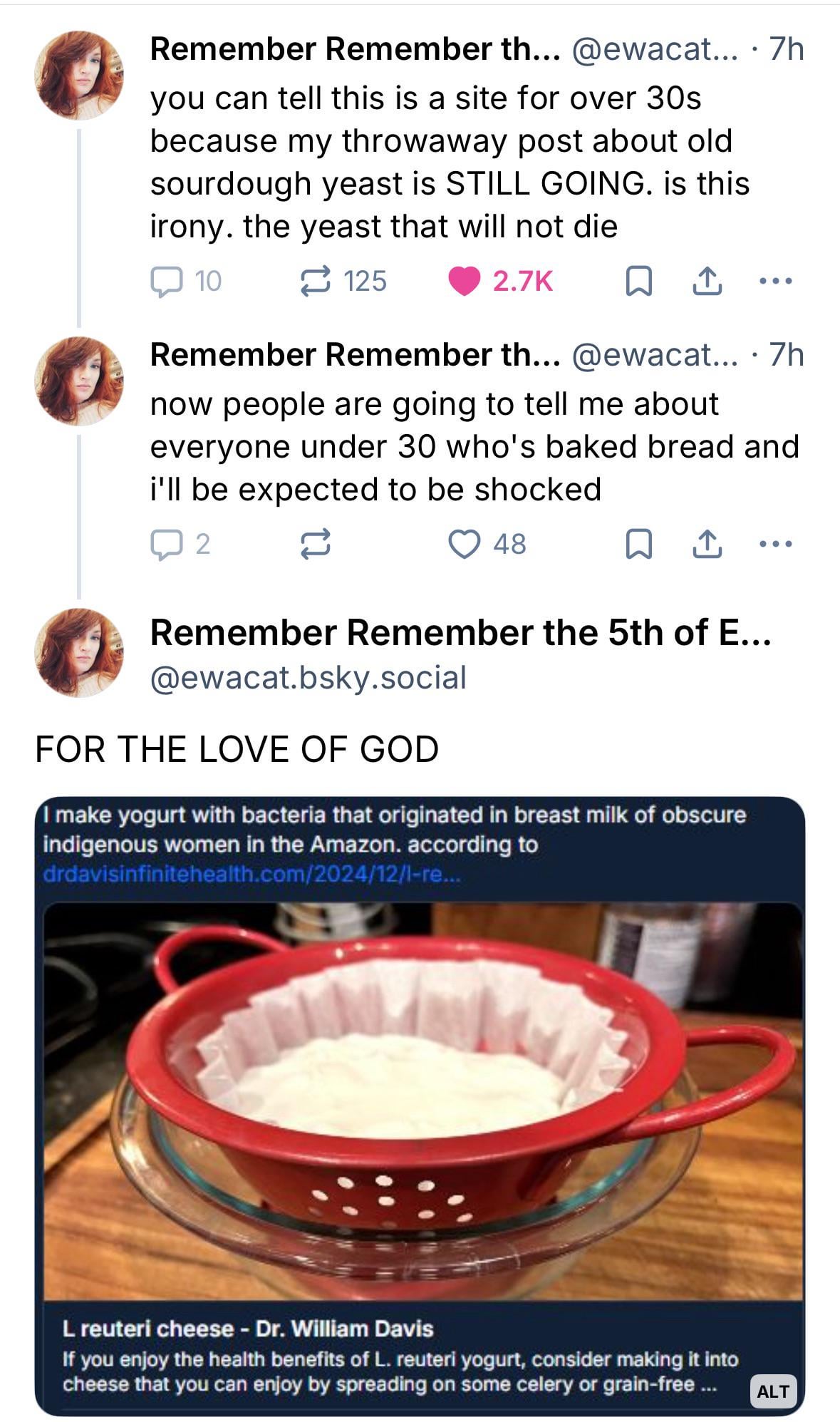Image resolution: width=840 pixels, height=1422 pixels.
Task: Tap avatar on the baked bread post
Action: (78, 381)
